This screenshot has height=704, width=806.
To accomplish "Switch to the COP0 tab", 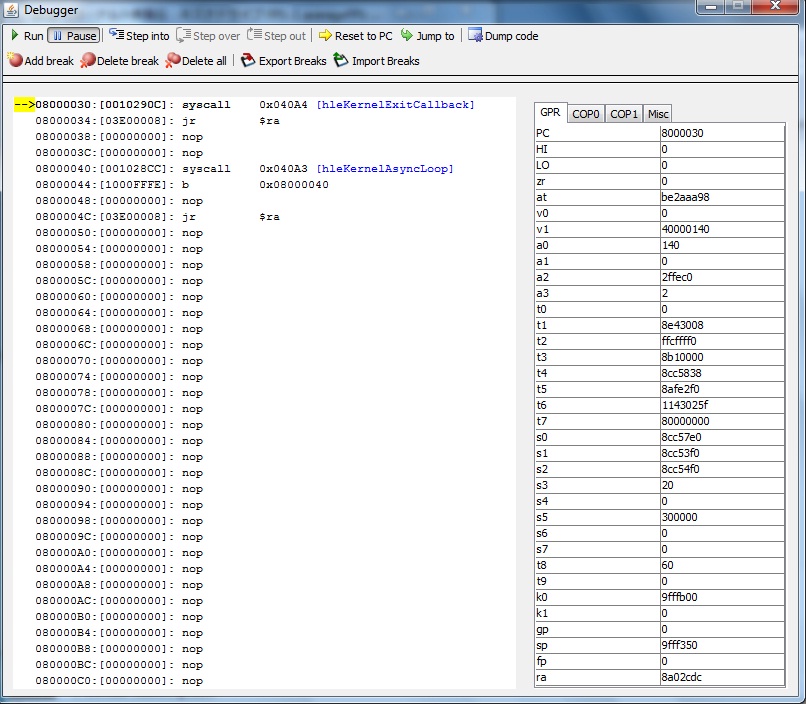I will point(586,114).
